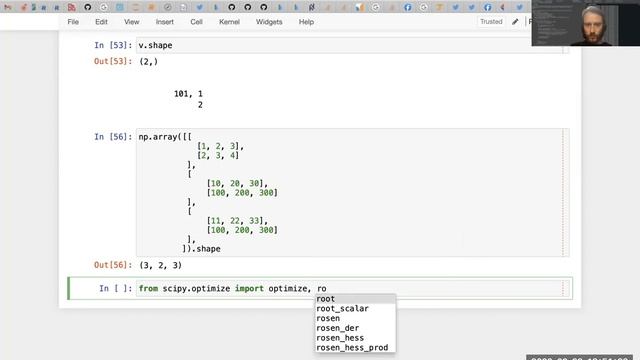Click the '[11, 22, 33],' code line

pos(237,221)
